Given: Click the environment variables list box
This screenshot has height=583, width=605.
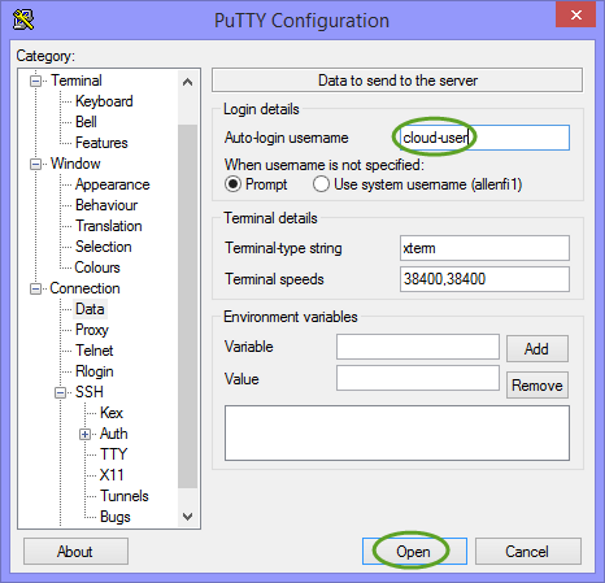Looking at the screenshot, I should click(x=397, y=433).
